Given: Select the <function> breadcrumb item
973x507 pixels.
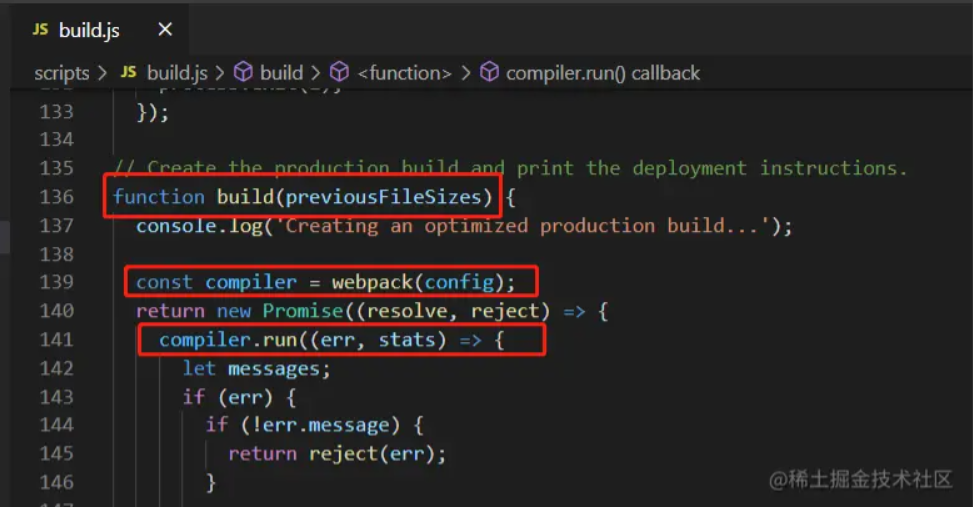Looking at the screenshot, I should 404,73.
